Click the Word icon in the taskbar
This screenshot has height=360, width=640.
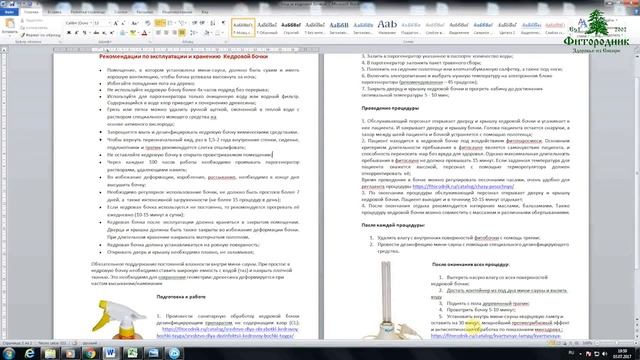[110, 353]
